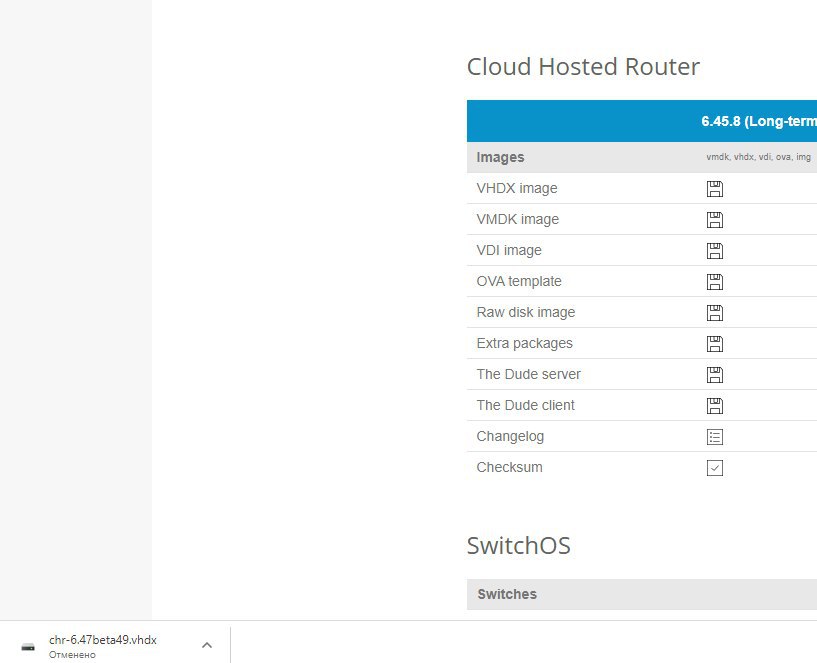The height and width of the screenshot is (663, 817).
Task: Download the VDI image via its floppy icon
Action: pos(714,251)
